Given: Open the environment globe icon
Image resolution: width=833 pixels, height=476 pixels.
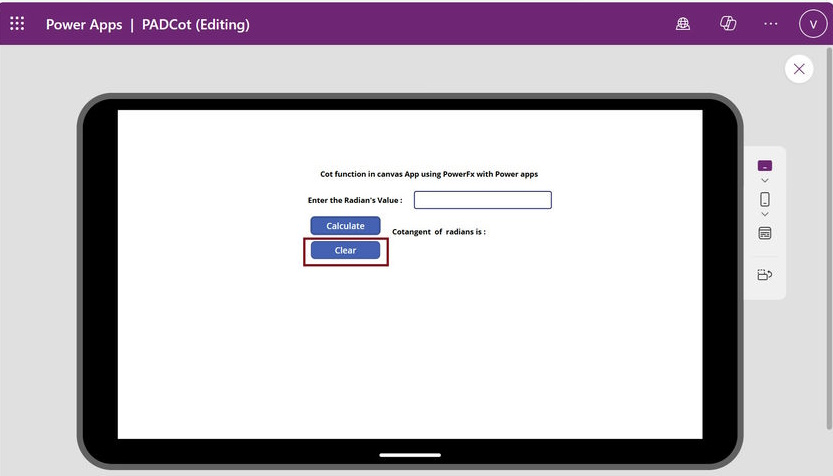Looking at the screenshot, I should pyautogui.click(x=683, y=23).
